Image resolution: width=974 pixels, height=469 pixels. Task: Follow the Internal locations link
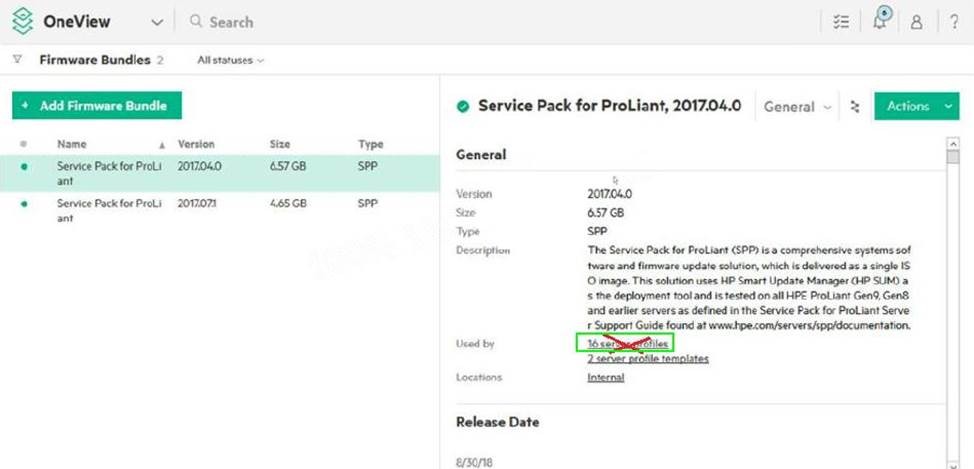(606, 377)
